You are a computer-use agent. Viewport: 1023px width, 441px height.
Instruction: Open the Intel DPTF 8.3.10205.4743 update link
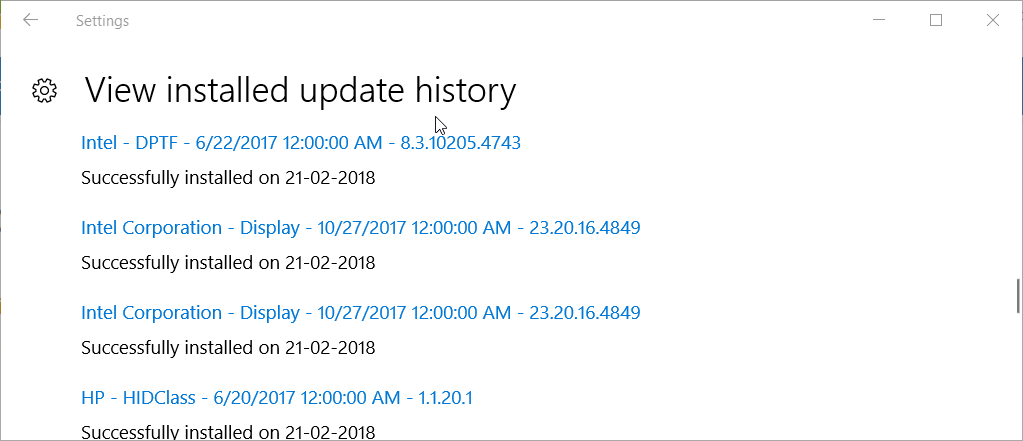[x=300, y=143]
